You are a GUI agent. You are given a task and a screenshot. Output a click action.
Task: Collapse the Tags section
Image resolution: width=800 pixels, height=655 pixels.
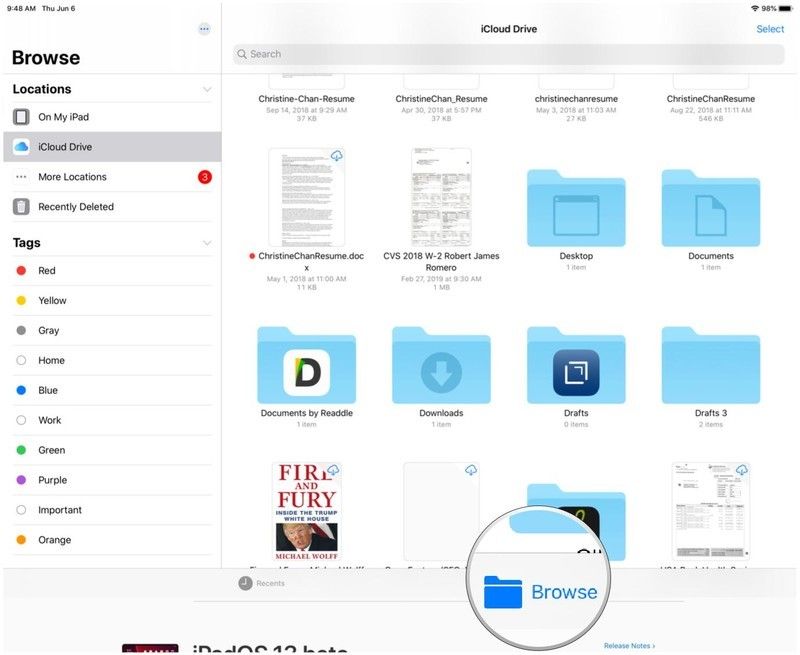coord(207,243)
